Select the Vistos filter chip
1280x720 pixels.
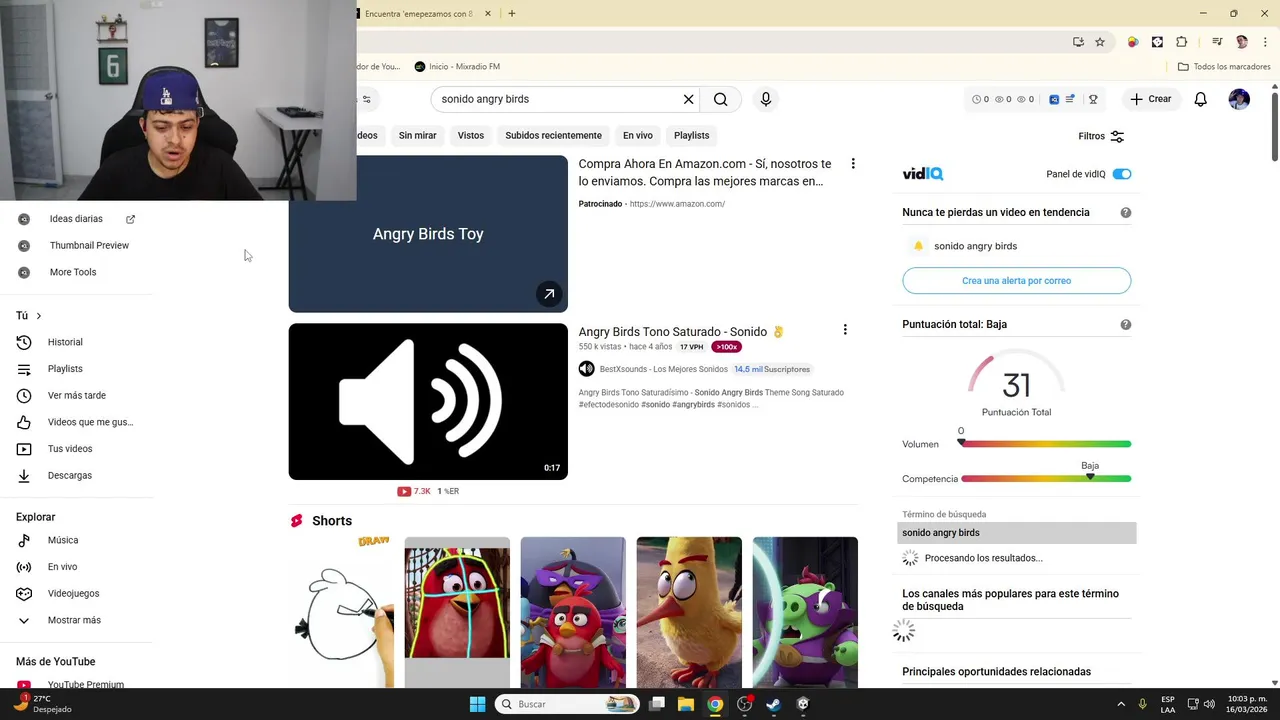(x=471, y=135)
